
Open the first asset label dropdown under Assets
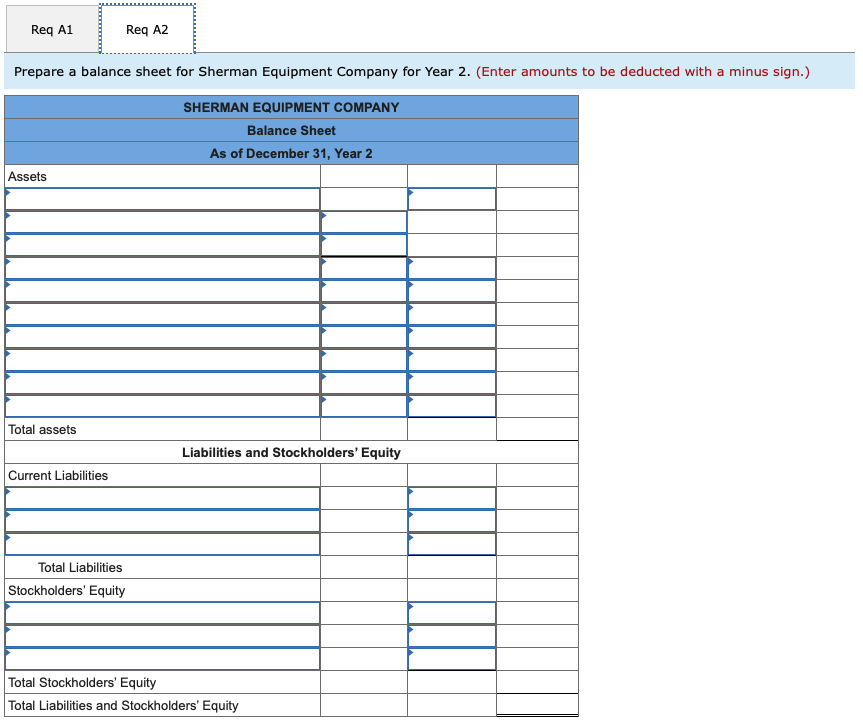162,198
